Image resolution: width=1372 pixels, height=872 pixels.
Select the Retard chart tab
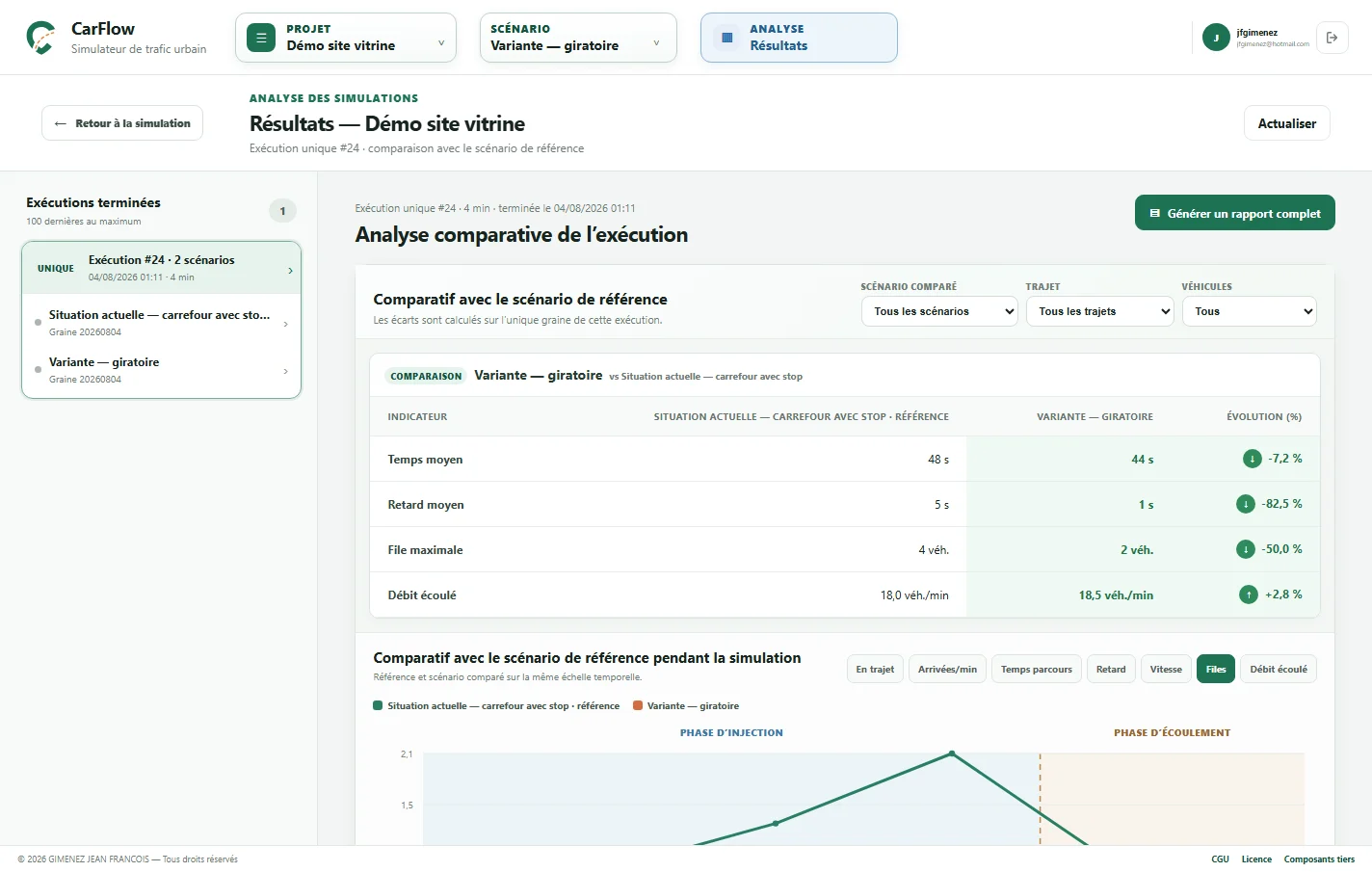1111,669
